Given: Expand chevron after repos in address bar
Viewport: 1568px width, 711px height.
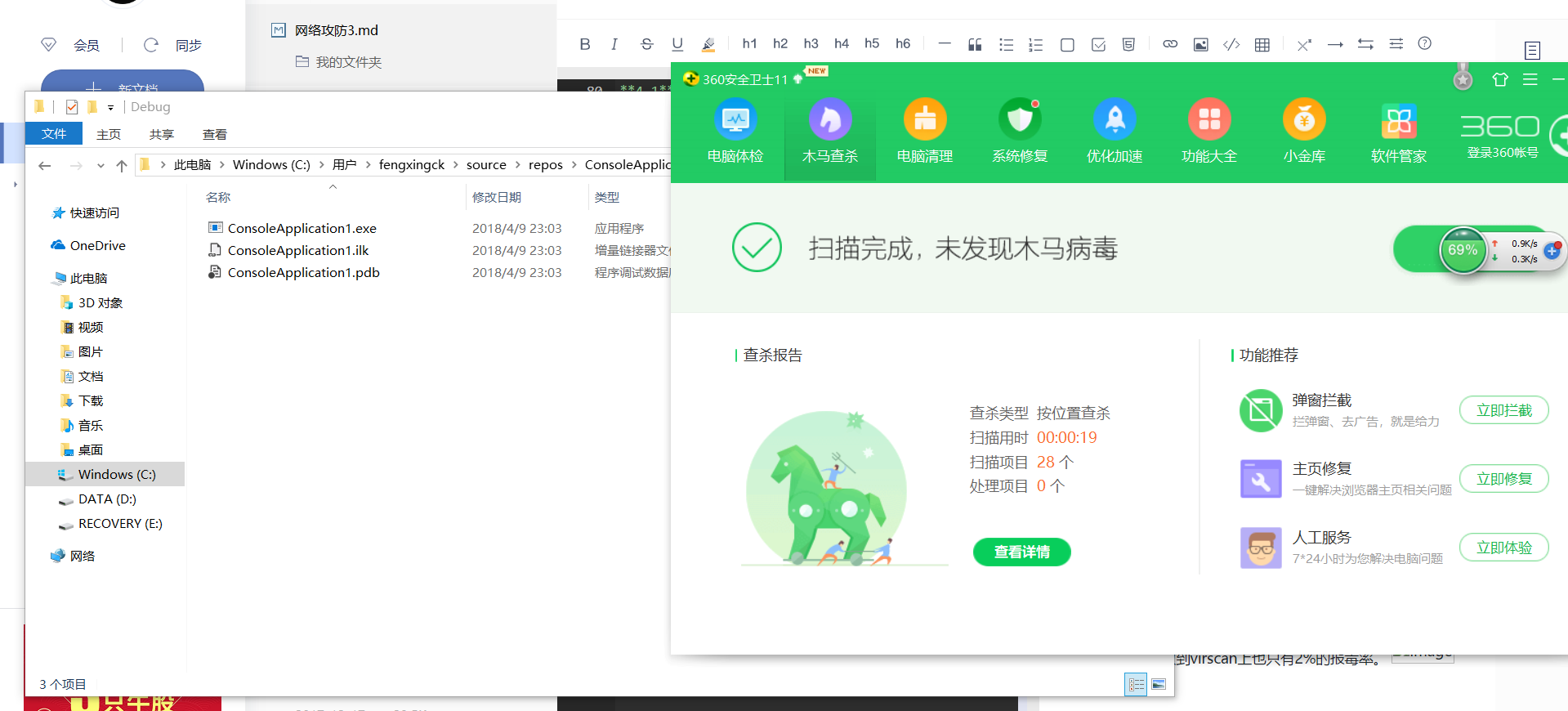Looking at the screenshot, I should pyautogui.click(x=574, y=165).
